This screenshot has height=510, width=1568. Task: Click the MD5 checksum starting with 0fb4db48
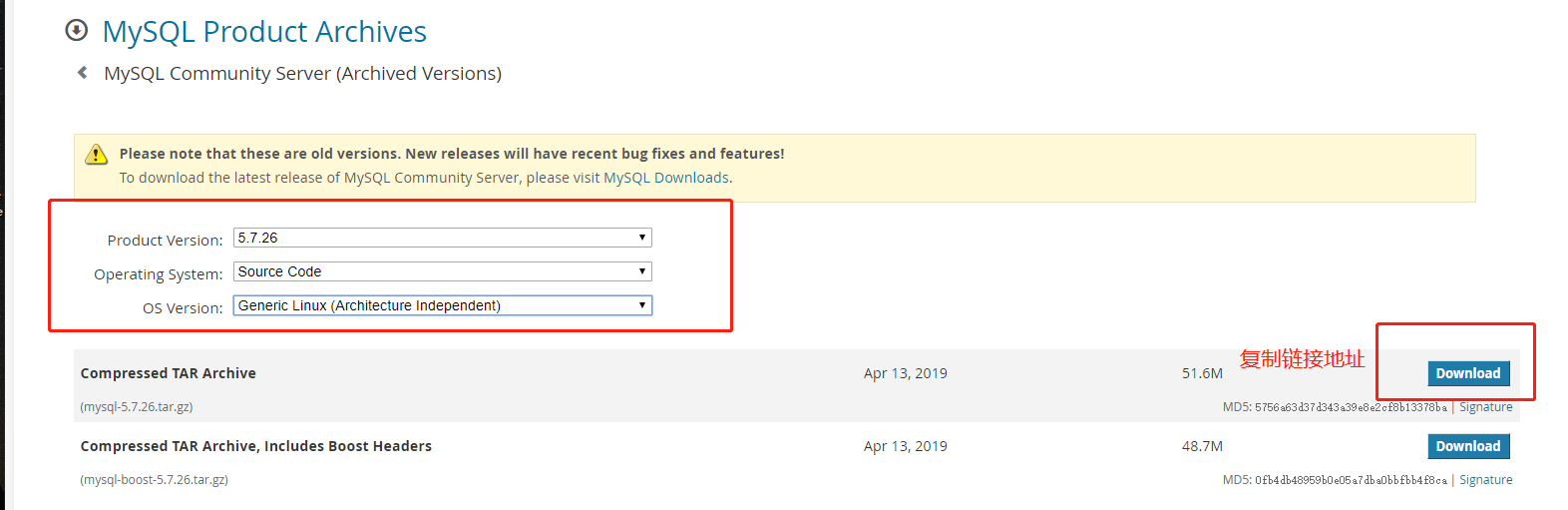pos(1350,480)
